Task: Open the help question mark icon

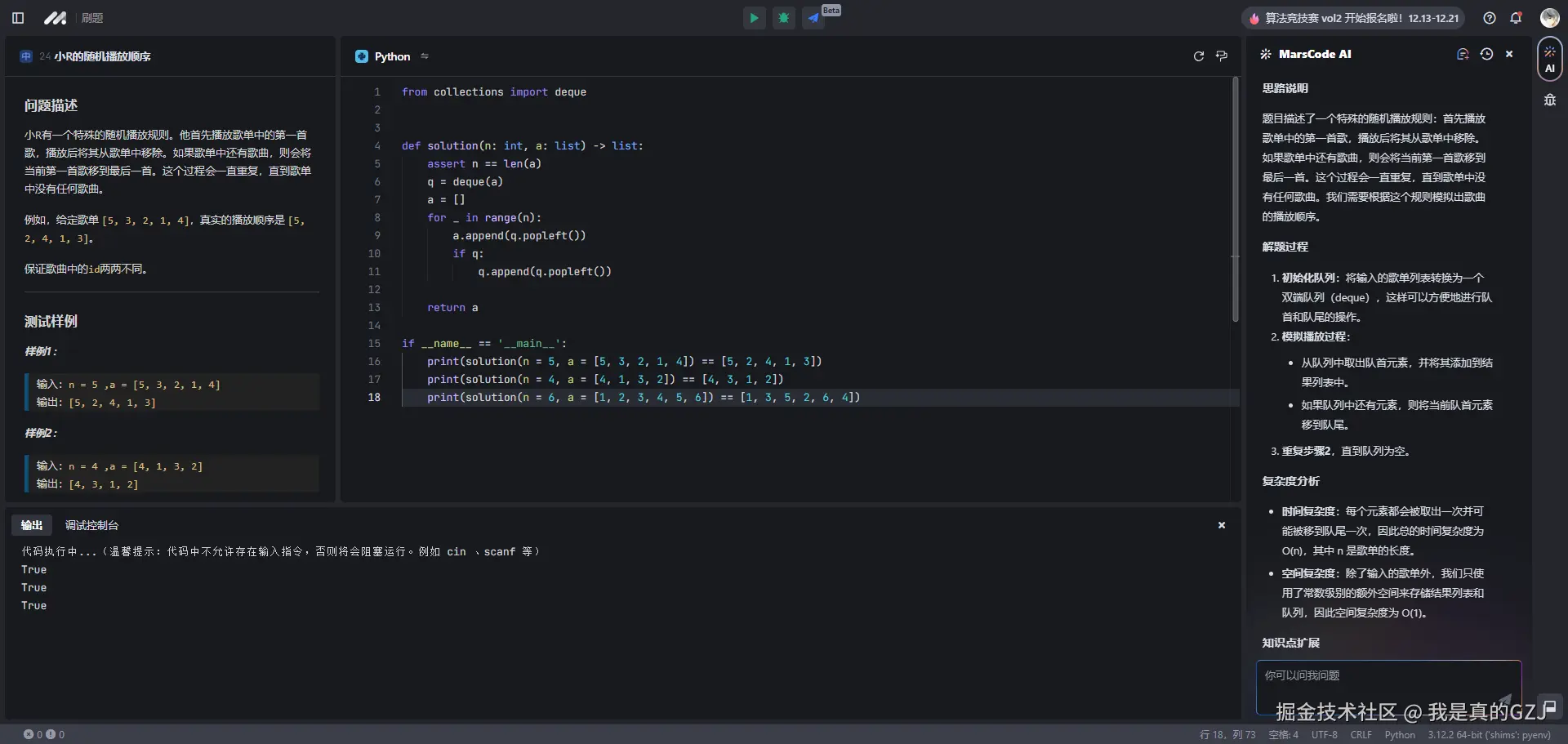Action: click(x=1490, y=18)
